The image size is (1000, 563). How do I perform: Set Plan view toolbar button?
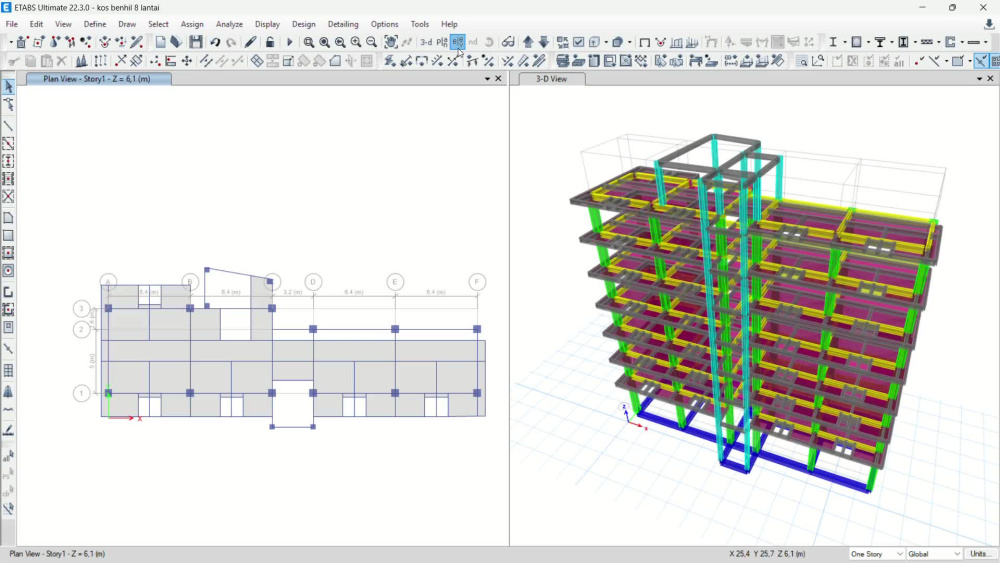(x=442, y=42)
